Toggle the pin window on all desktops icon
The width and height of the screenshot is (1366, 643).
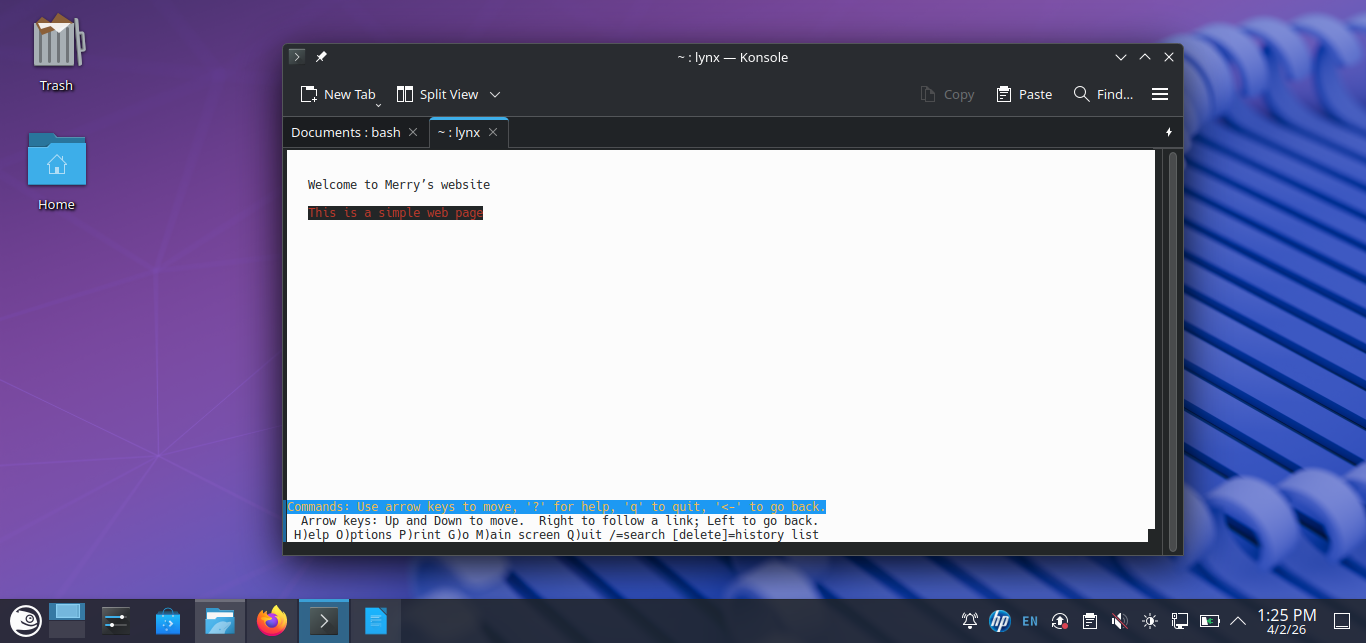(x=321, y=57)
